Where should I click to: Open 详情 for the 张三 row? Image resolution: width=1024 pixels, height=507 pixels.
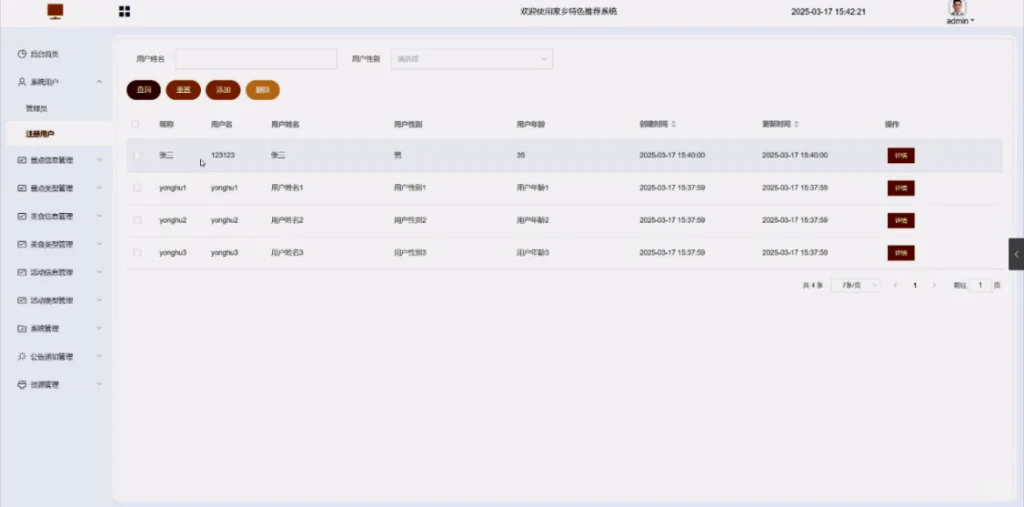click(901, 155)
